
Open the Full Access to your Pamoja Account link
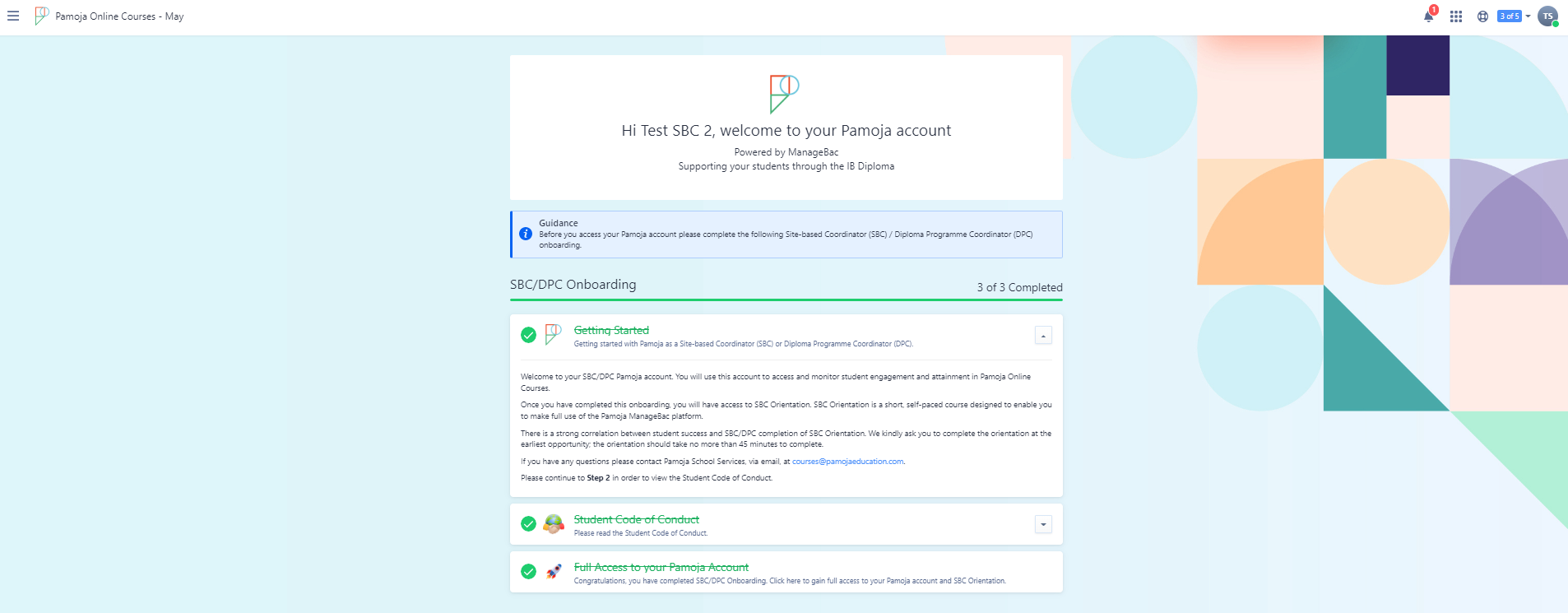(661, 567)
